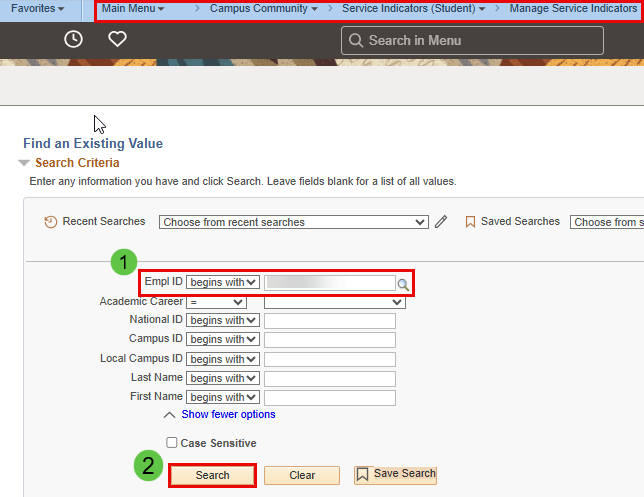The image size is (644, 497).
Task: Open the Service Indicators (Student) breadcrumb menu
Action: pyautogui.click(x=414, y=8)
